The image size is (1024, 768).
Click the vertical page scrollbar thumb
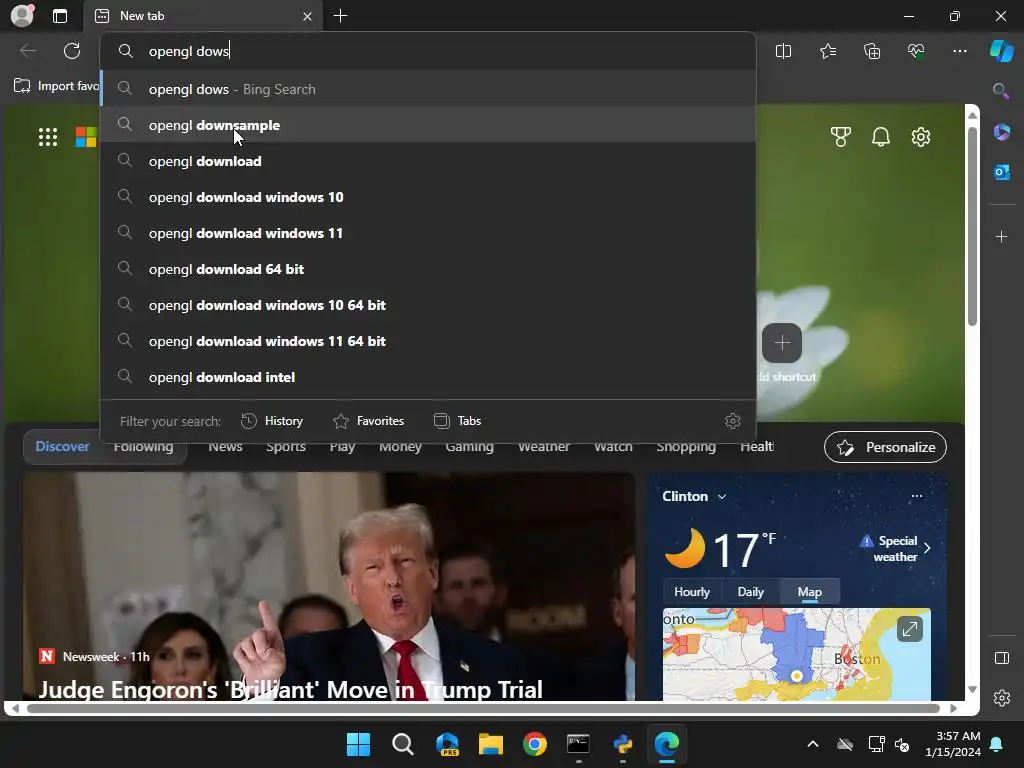coord(972,225)
